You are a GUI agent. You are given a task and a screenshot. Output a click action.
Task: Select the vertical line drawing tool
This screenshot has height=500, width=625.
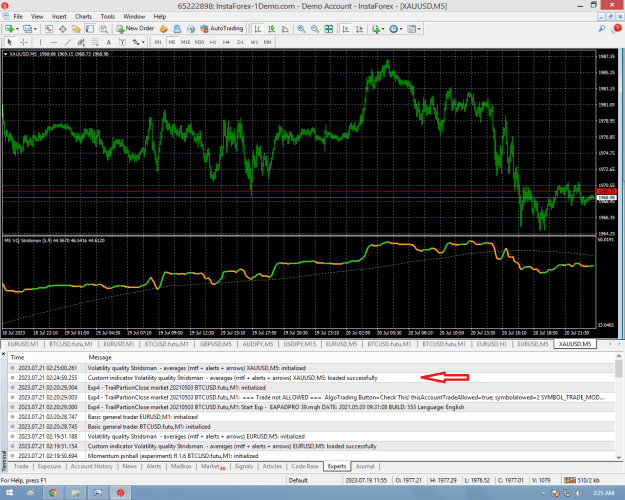[40, 42]
